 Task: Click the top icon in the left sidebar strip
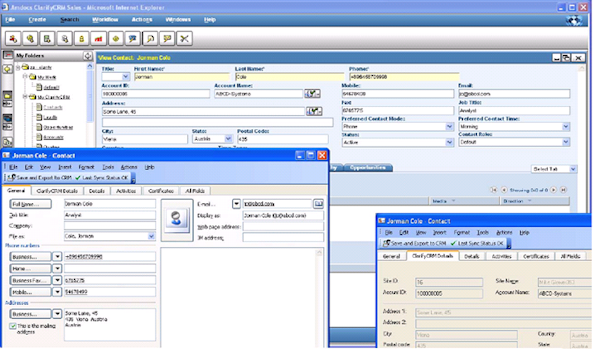point(8,55)
